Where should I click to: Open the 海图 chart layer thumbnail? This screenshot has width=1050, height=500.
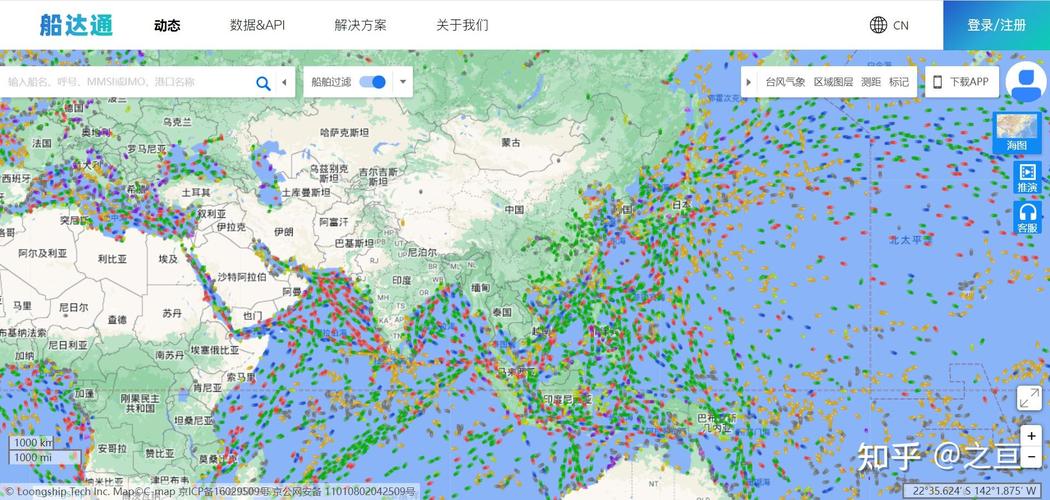pos(1018,134)
